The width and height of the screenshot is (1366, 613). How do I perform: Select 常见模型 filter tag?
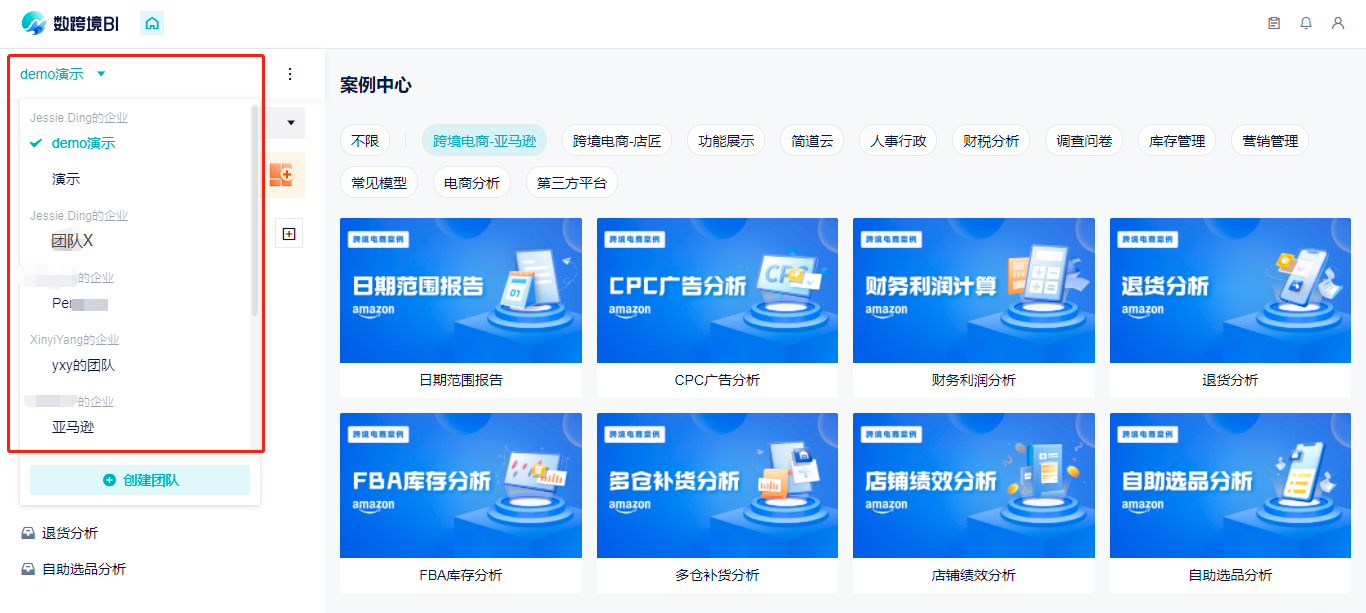379,183
